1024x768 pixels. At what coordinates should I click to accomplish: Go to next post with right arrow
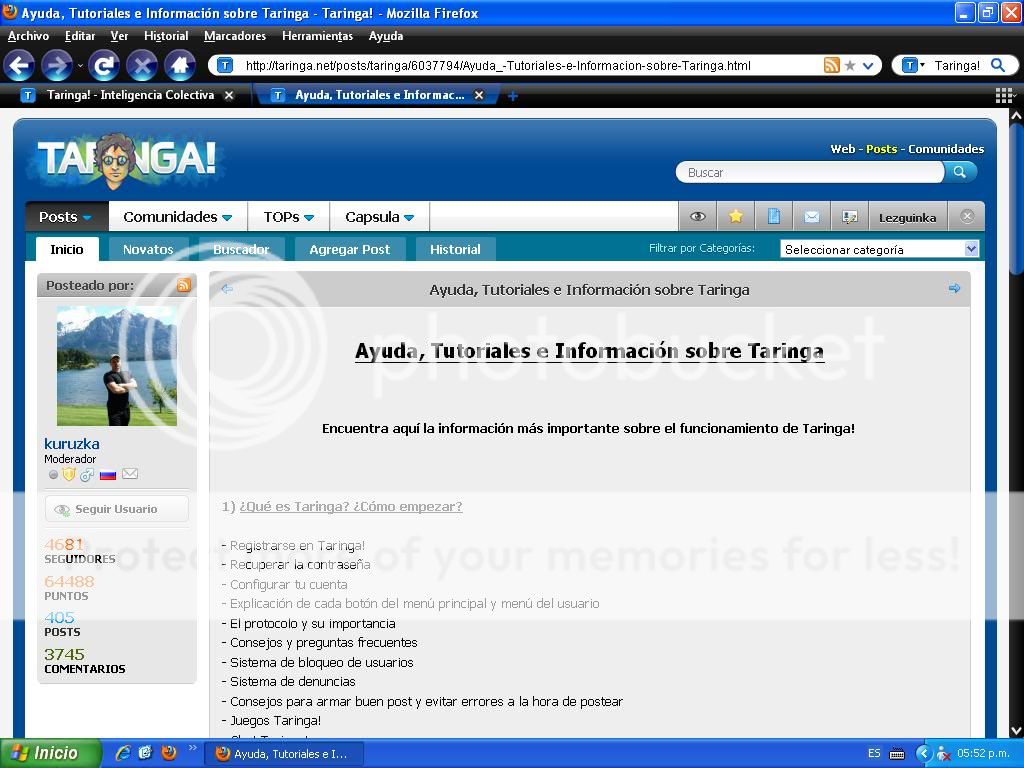pos(954,288)
